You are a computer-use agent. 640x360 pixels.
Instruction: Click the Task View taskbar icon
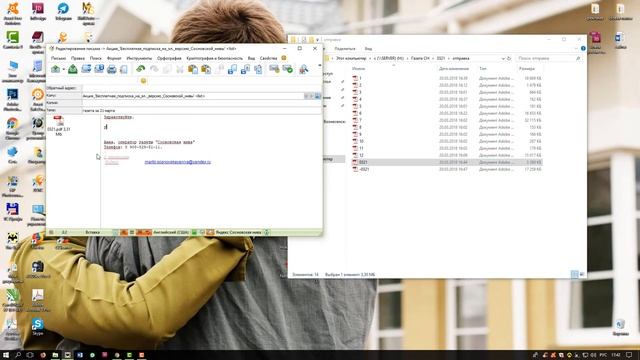tap(30, 355)
